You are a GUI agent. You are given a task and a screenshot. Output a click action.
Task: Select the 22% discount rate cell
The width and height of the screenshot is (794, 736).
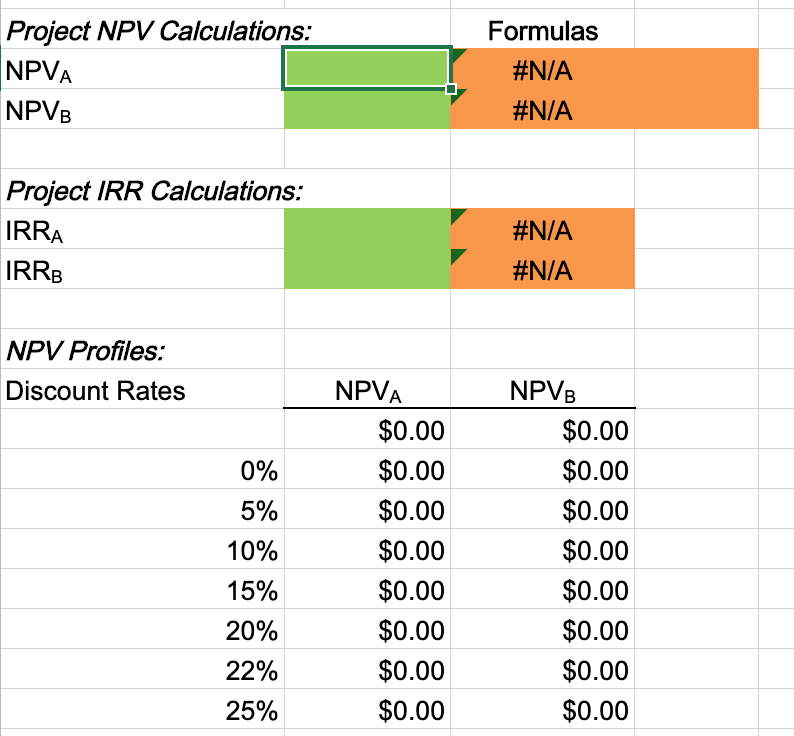click(142, 669)
